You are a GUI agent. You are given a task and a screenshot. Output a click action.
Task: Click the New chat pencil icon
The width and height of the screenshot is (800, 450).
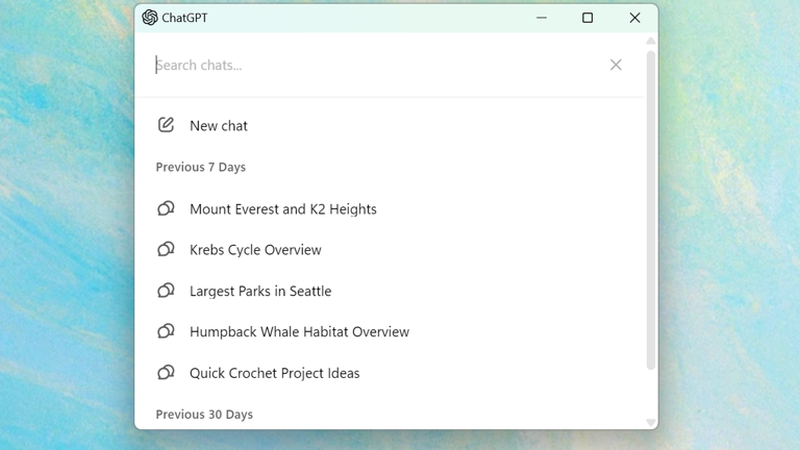click(x=166, y=126)
